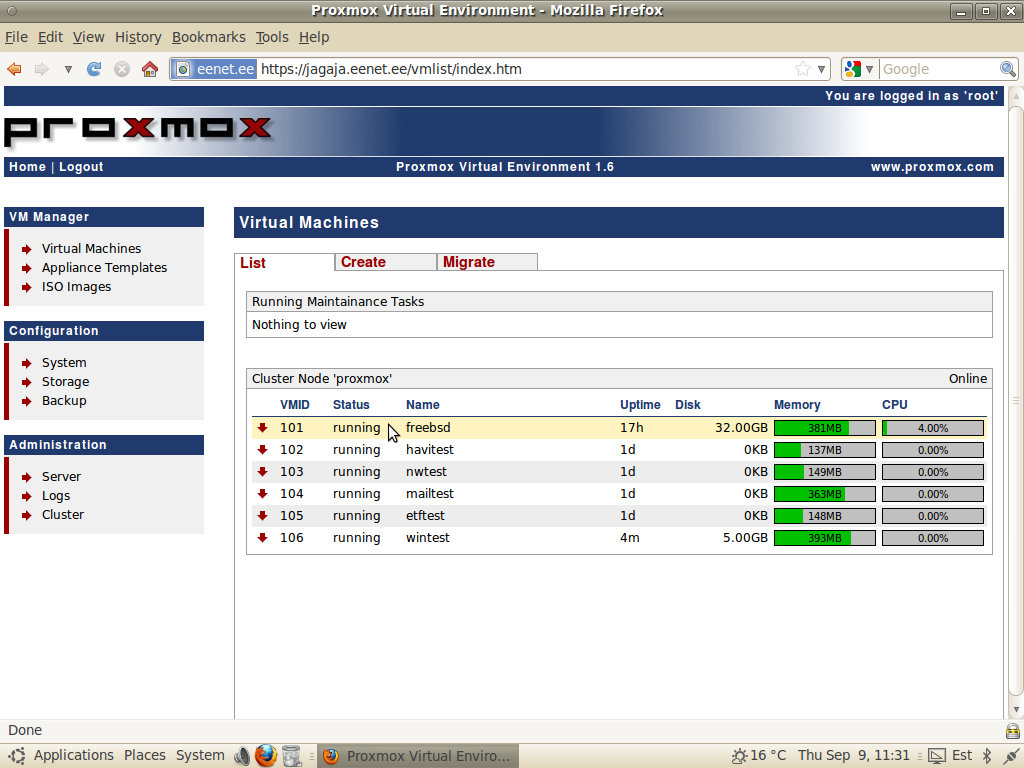Open the URL bar history dropdown
This screenshot has width=1024, height=768.
pos(822,69)
